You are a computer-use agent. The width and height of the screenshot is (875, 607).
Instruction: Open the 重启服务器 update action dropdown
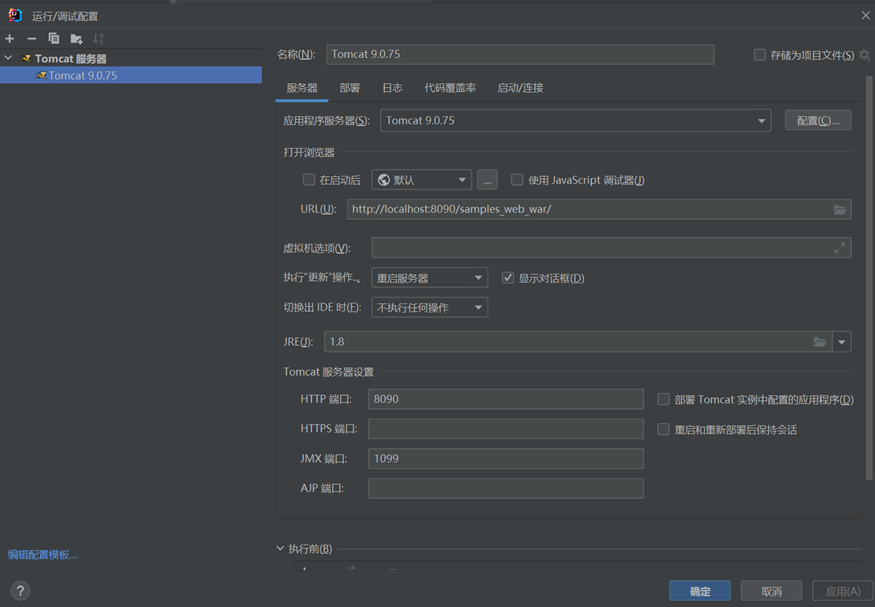point(429,278)
